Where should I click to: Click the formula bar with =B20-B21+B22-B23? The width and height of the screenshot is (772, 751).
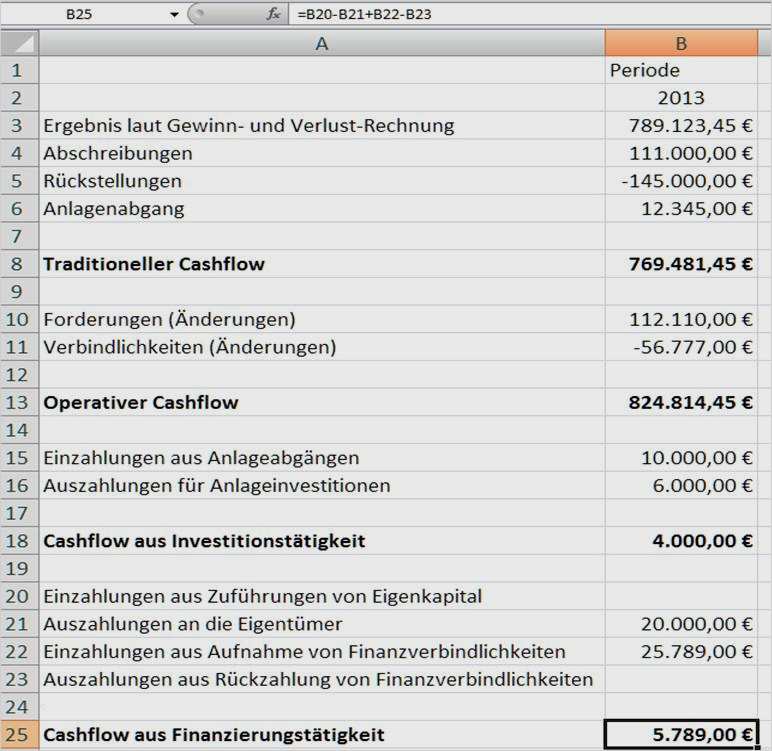[x=529, y=14]
